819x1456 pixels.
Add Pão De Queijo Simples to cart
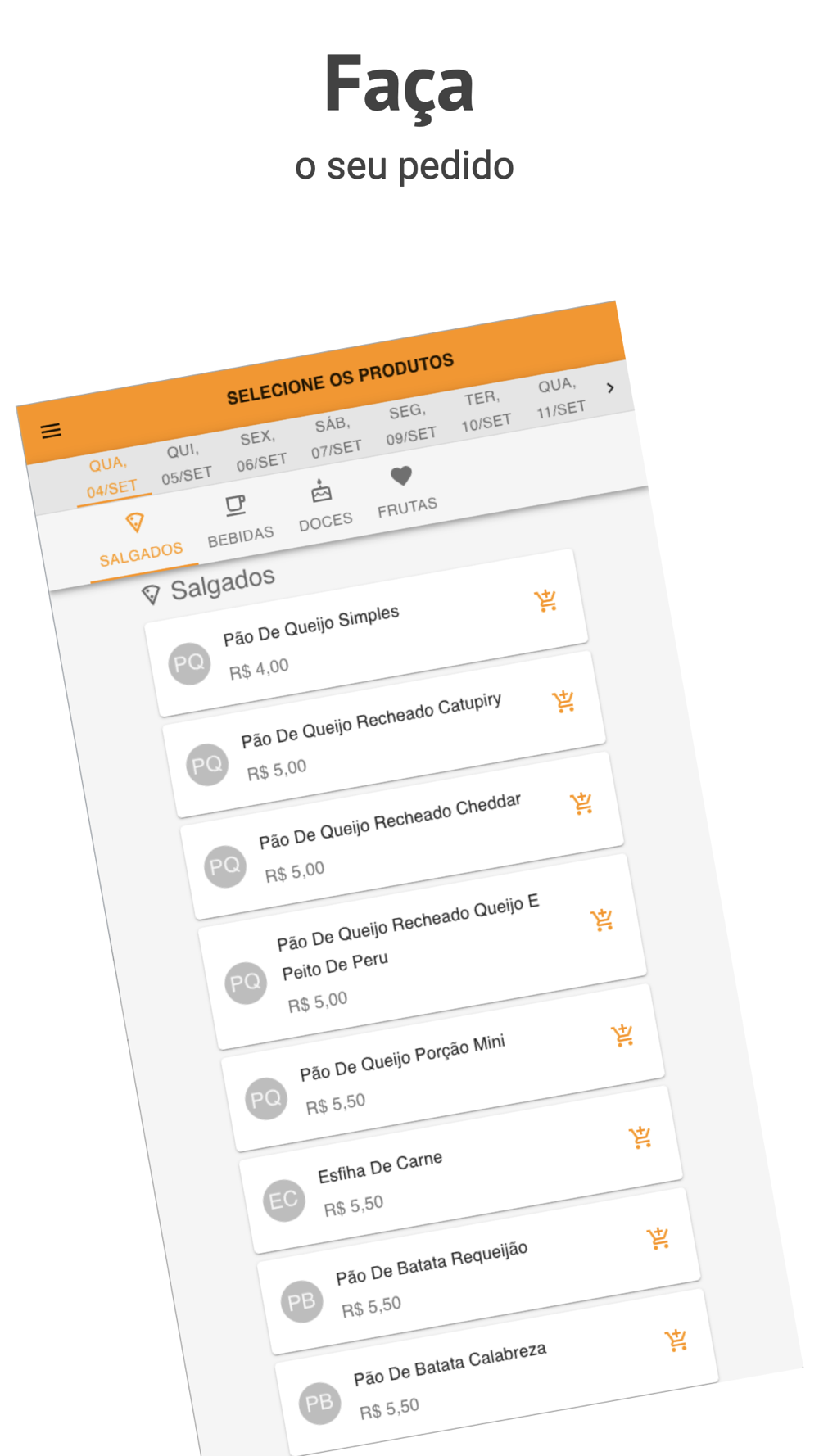tap(545, 600)
